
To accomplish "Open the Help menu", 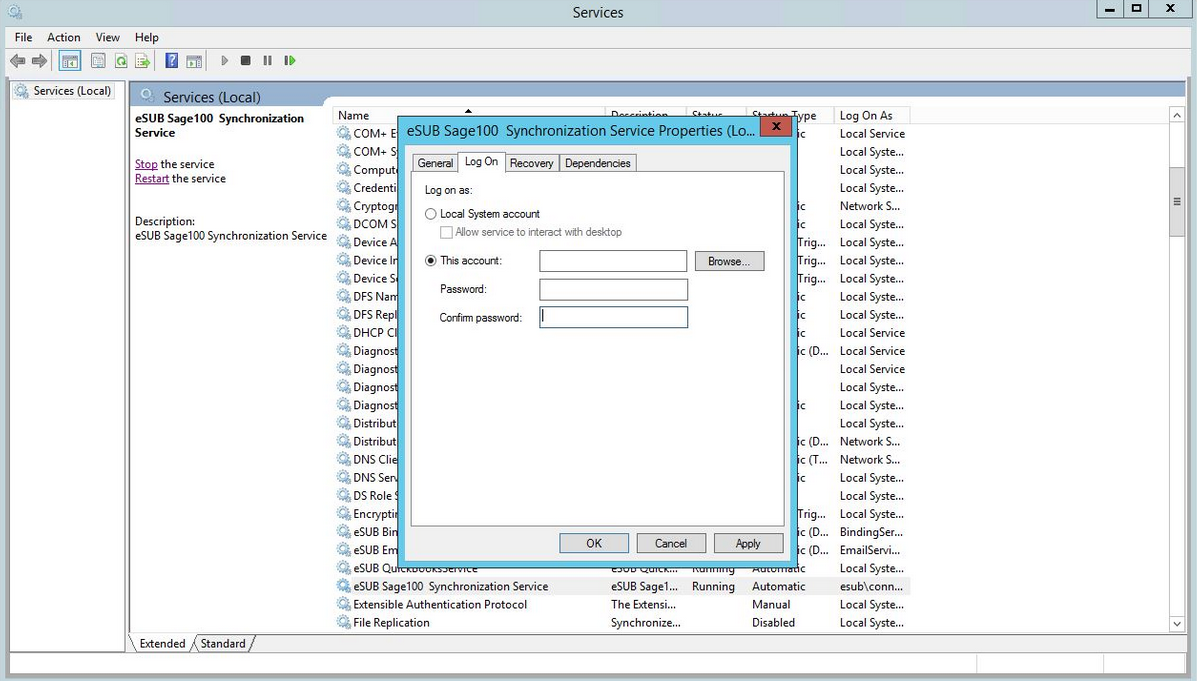I will click(147, 37).
